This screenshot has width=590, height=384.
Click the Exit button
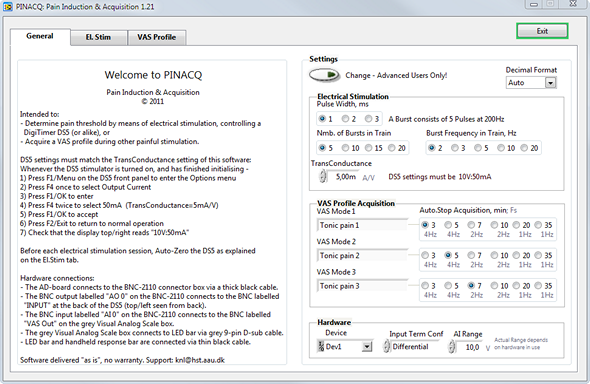[x=542, y=31]
